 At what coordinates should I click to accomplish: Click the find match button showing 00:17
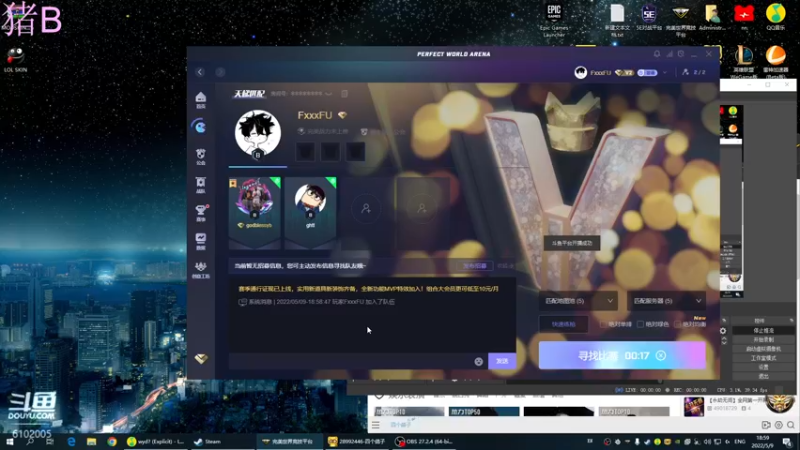[622, 355]
